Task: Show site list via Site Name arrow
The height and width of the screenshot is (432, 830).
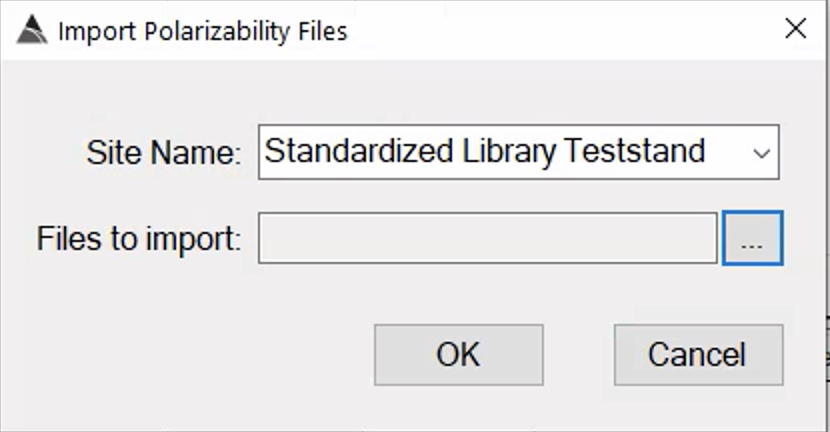Action: [x=761, y=154]
